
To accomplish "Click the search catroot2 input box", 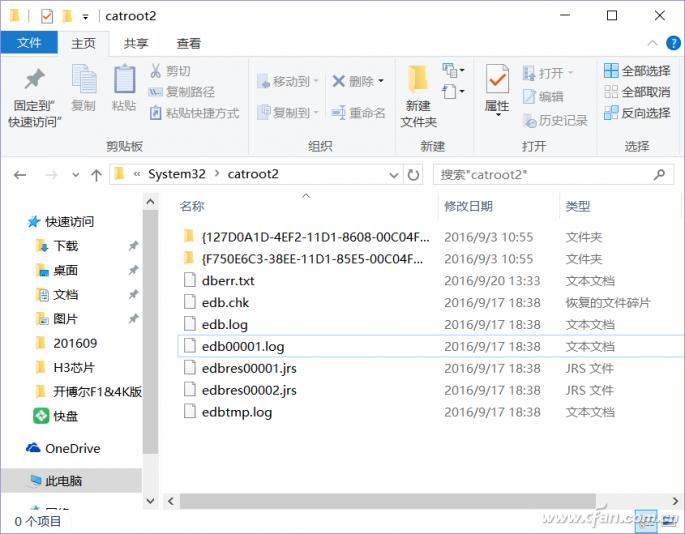I will 543,175.
